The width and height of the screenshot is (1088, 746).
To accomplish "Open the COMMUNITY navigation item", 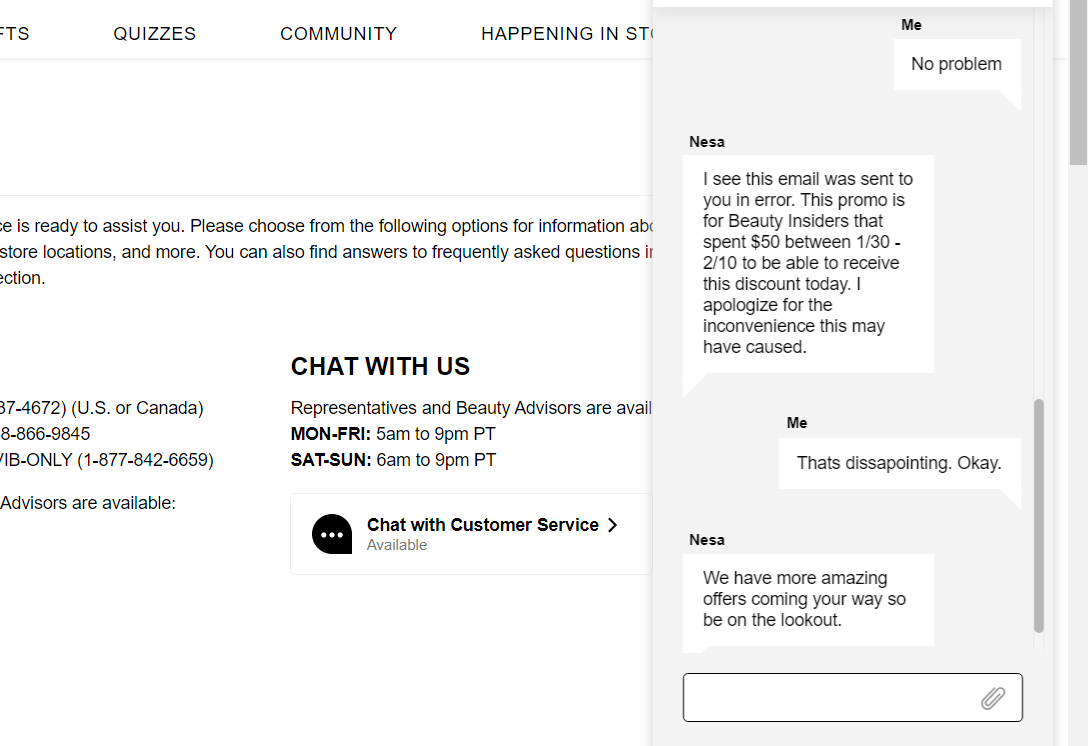I will 338,34.
